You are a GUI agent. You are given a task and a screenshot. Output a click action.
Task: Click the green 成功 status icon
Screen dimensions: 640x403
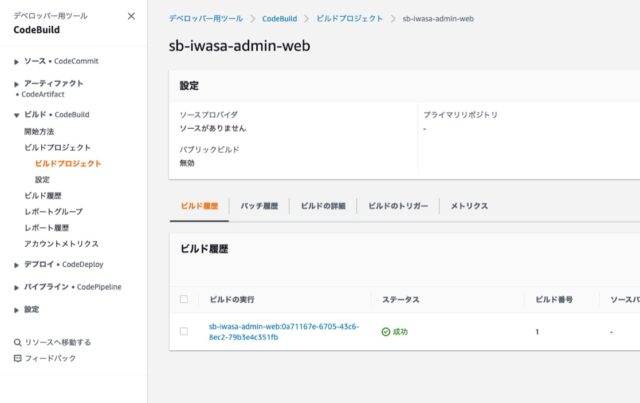coord(386,332)
